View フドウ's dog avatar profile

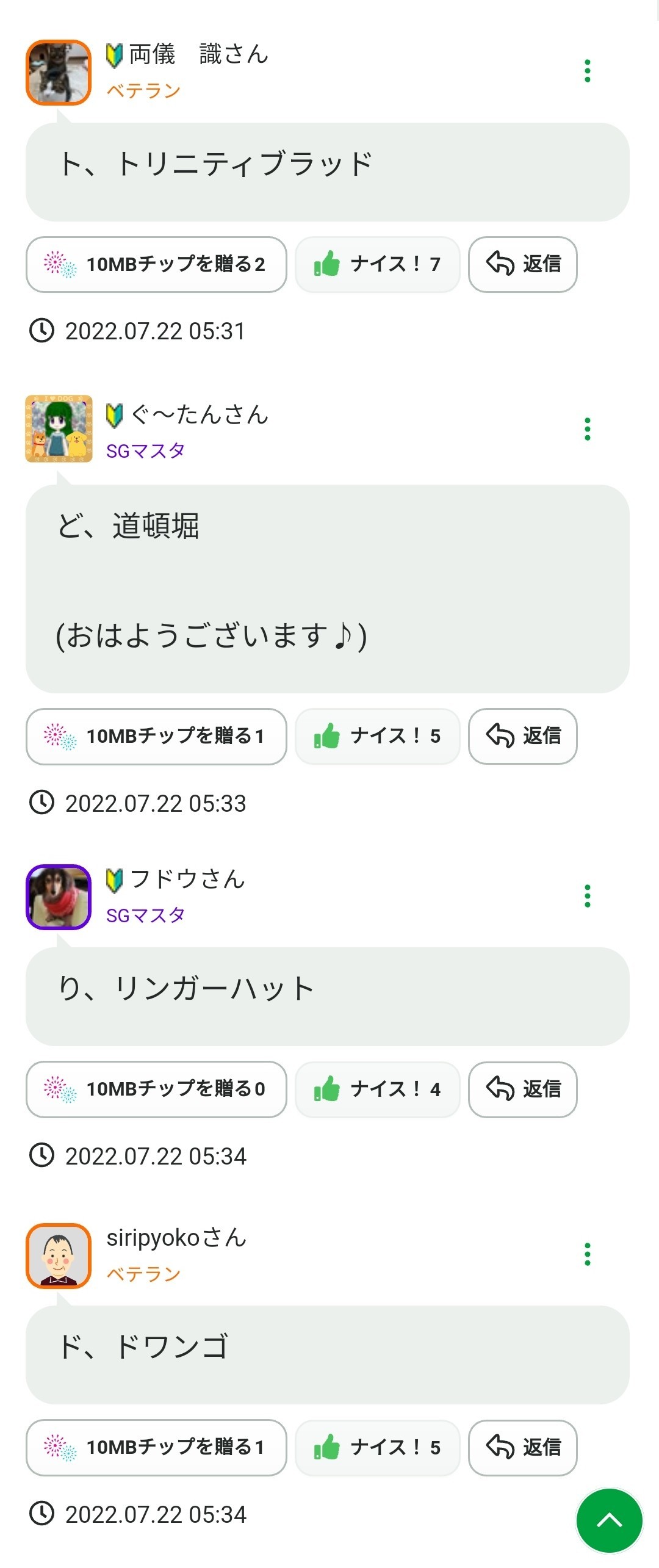coord(59,897)
